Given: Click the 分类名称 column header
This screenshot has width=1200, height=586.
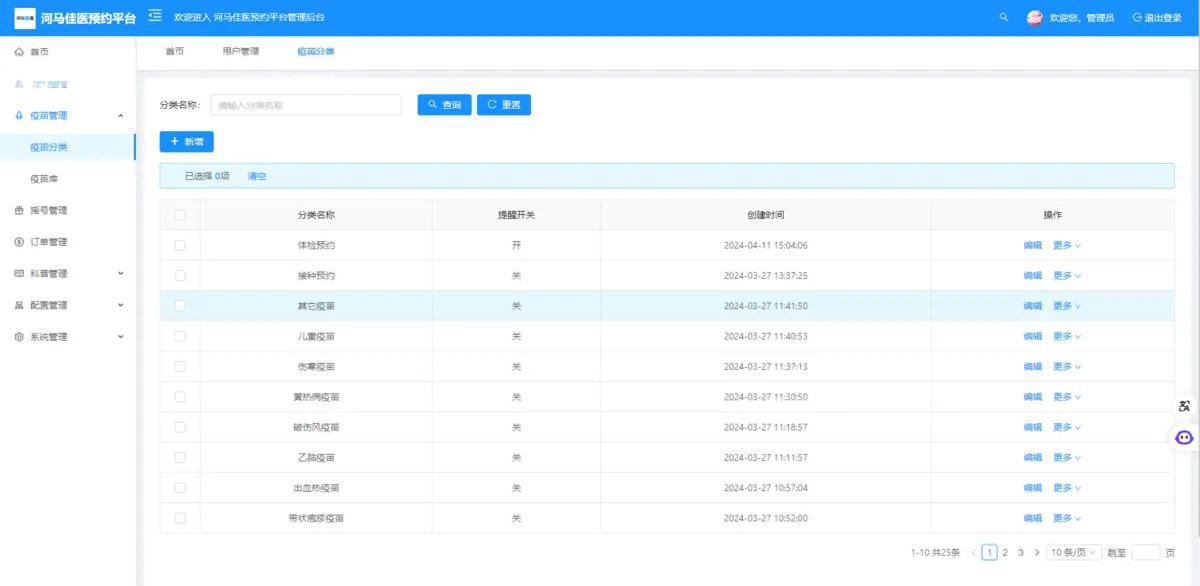Looking at the screenshot, I should pyautogui.click(x=316, y=215).
